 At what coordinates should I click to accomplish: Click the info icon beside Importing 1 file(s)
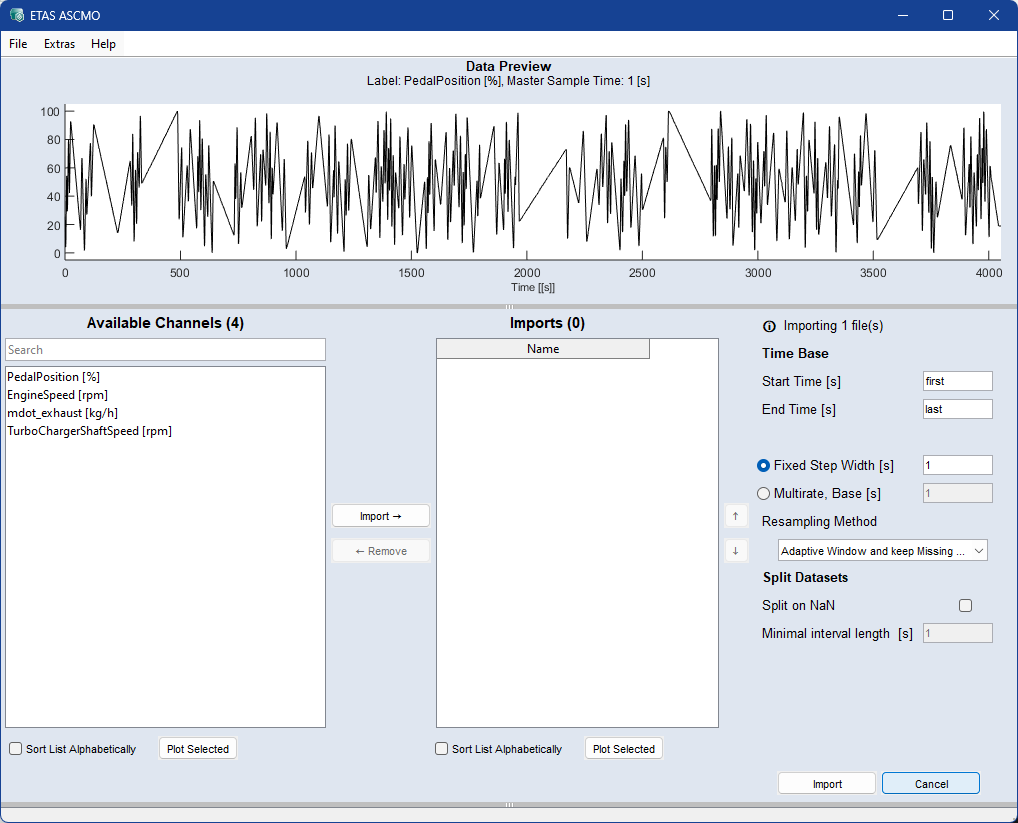pyautogui.click(x=769, y=326)
